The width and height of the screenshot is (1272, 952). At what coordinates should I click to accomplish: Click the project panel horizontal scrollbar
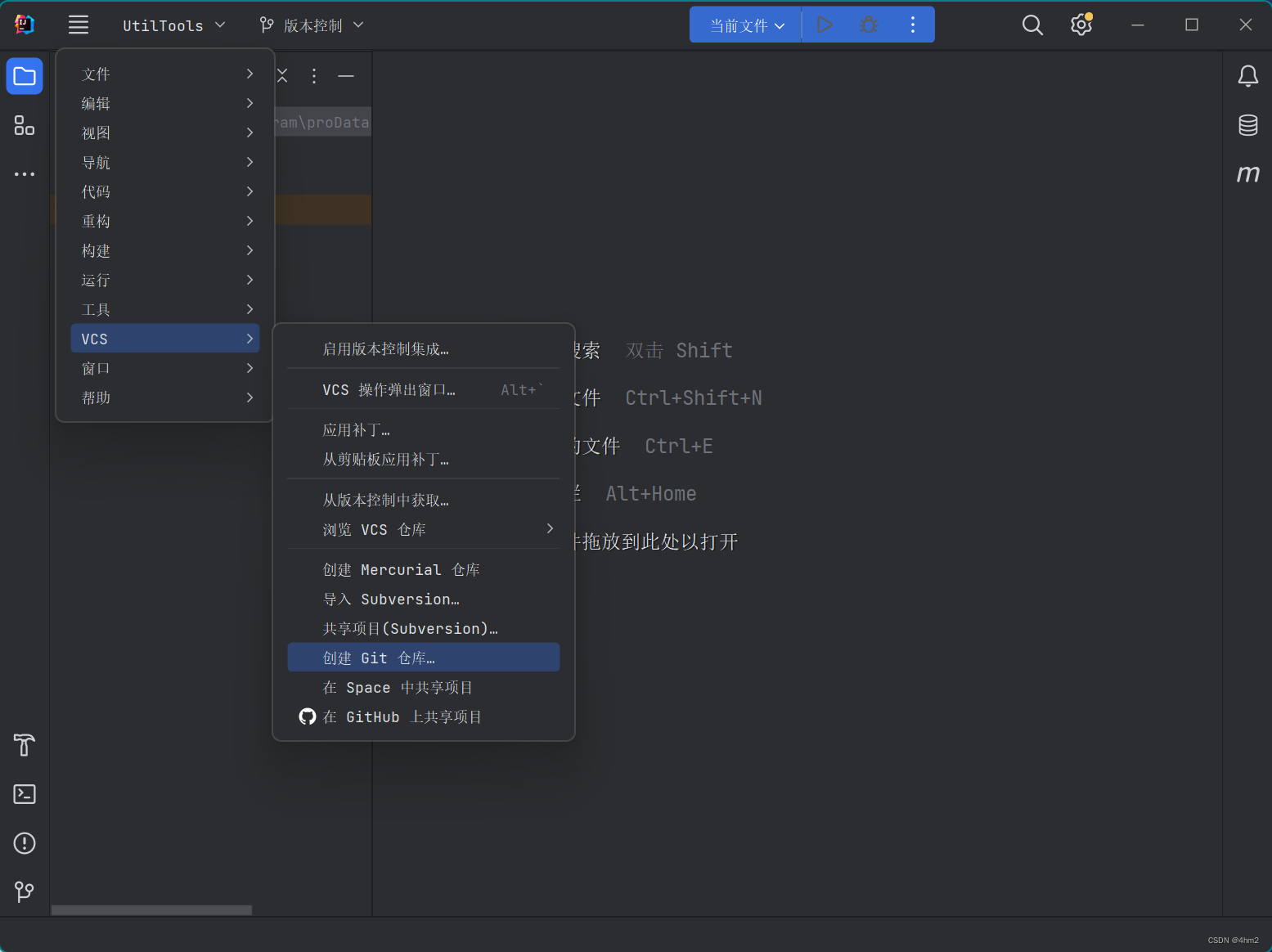coord(152,910)
